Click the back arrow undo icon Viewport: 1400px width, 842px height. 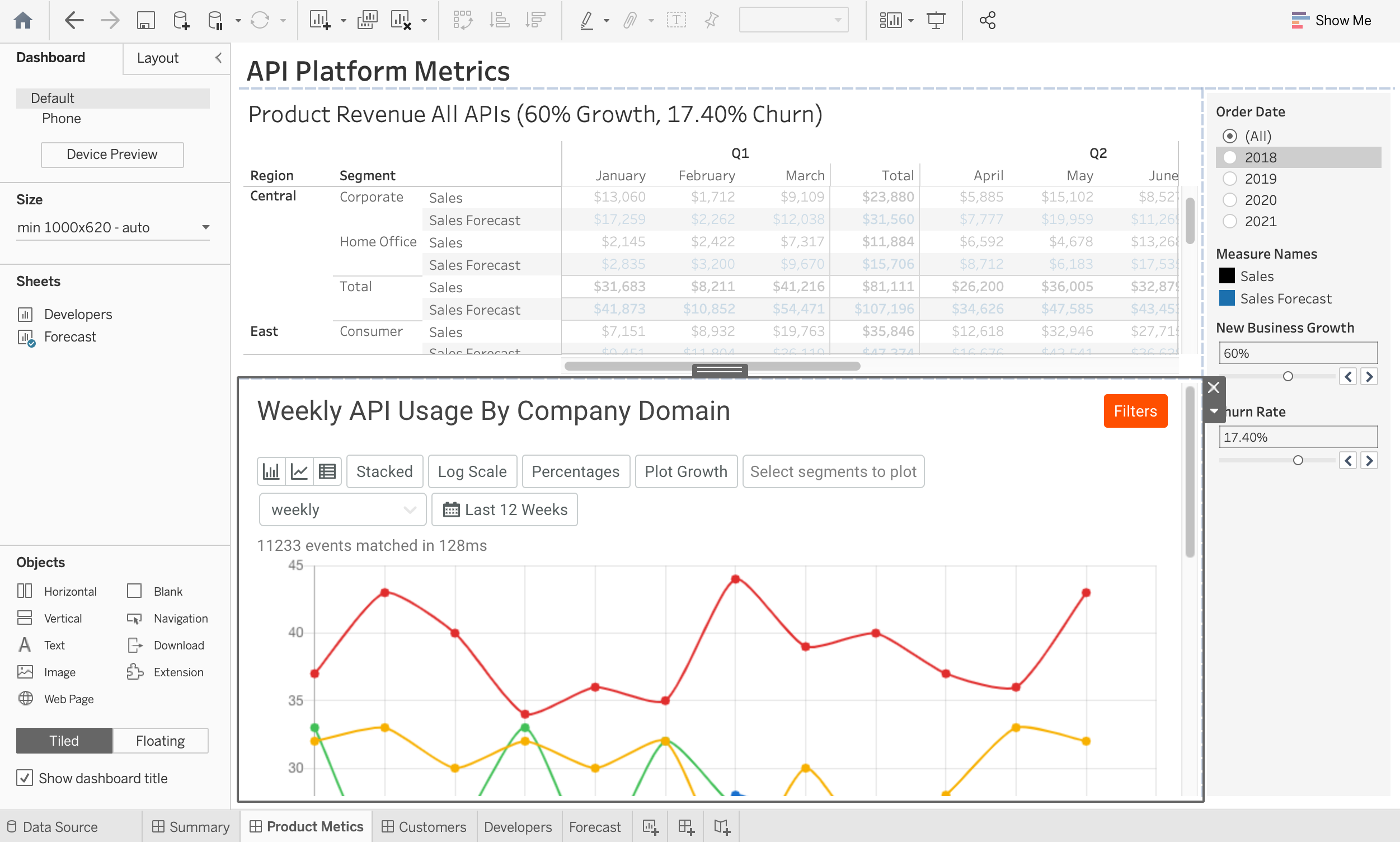[74, 20]
